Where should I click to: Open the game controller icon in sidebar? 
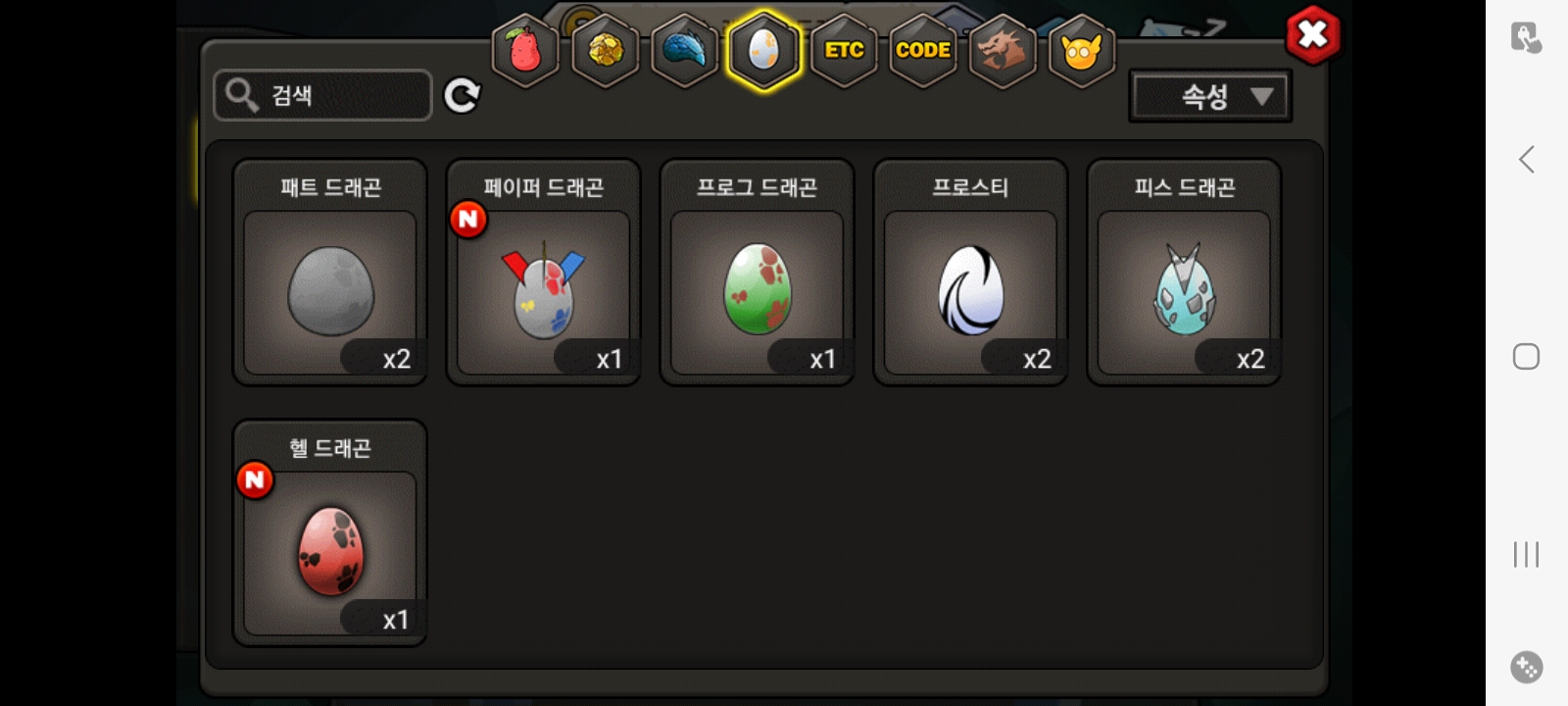(x=1526, y=667)
